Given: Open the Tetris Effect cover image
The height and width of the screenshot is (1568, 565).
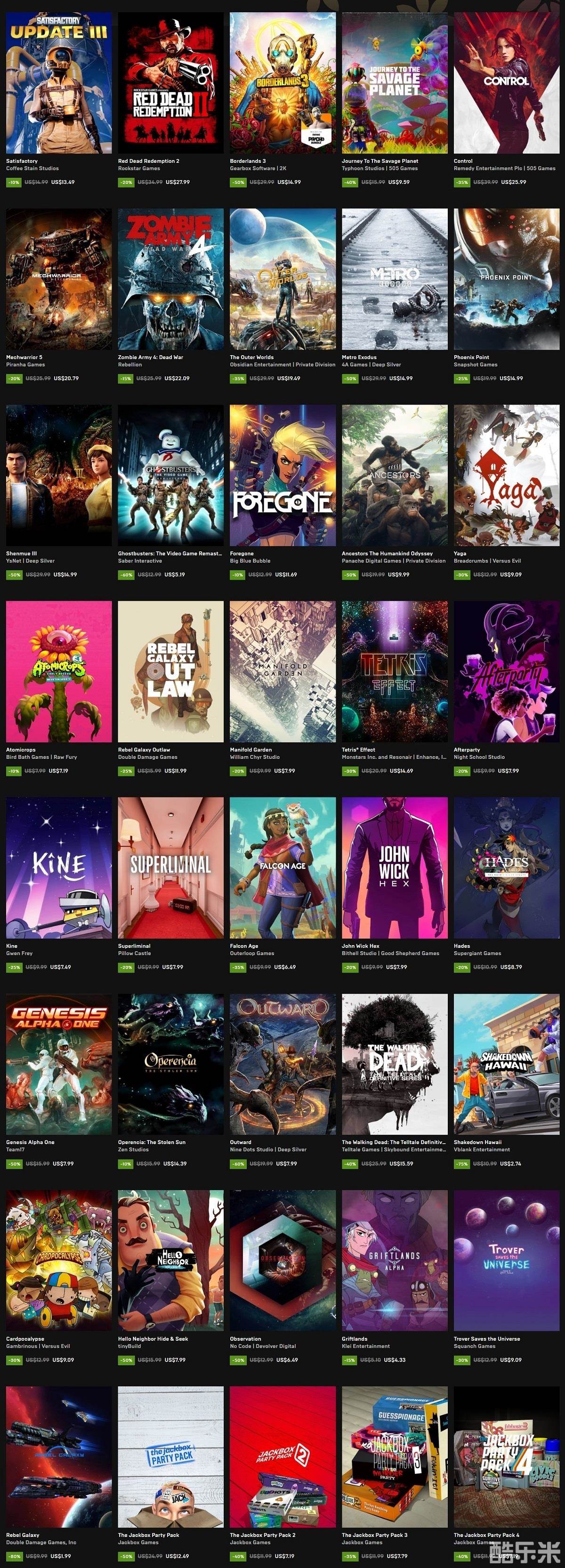Looking at the screenshot, I should (x=395, y=671).
